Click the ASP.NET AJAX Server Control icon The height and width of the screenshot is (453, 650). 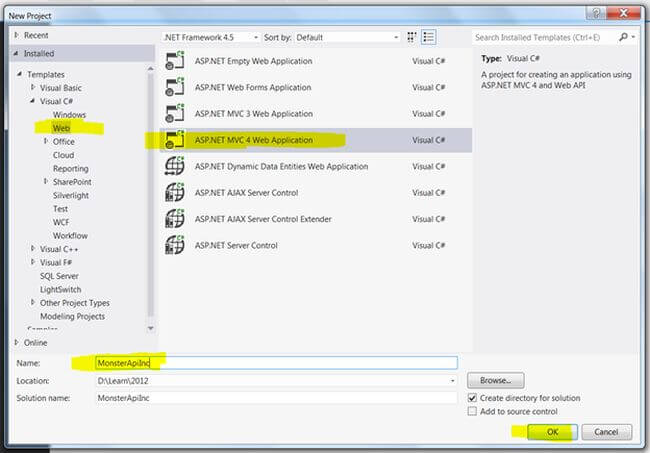(175, 193)
